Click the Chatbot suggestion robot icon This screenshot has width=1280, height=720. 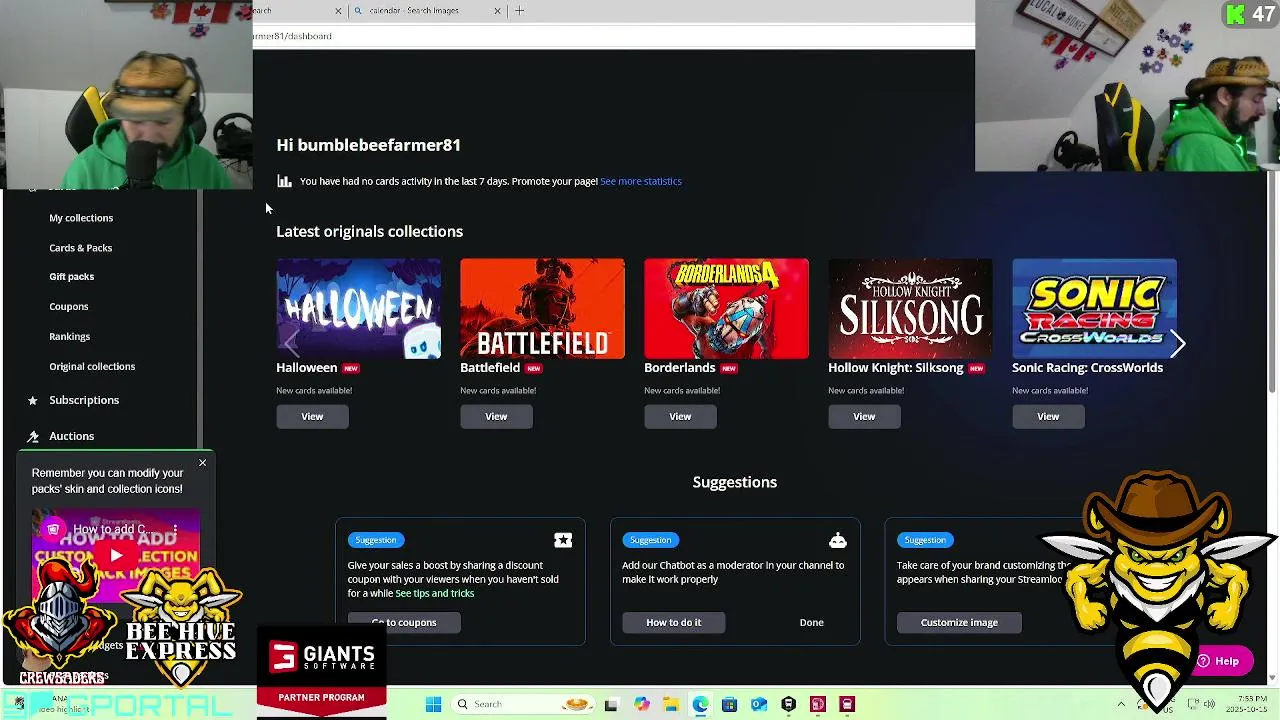(x=837, y=540)
